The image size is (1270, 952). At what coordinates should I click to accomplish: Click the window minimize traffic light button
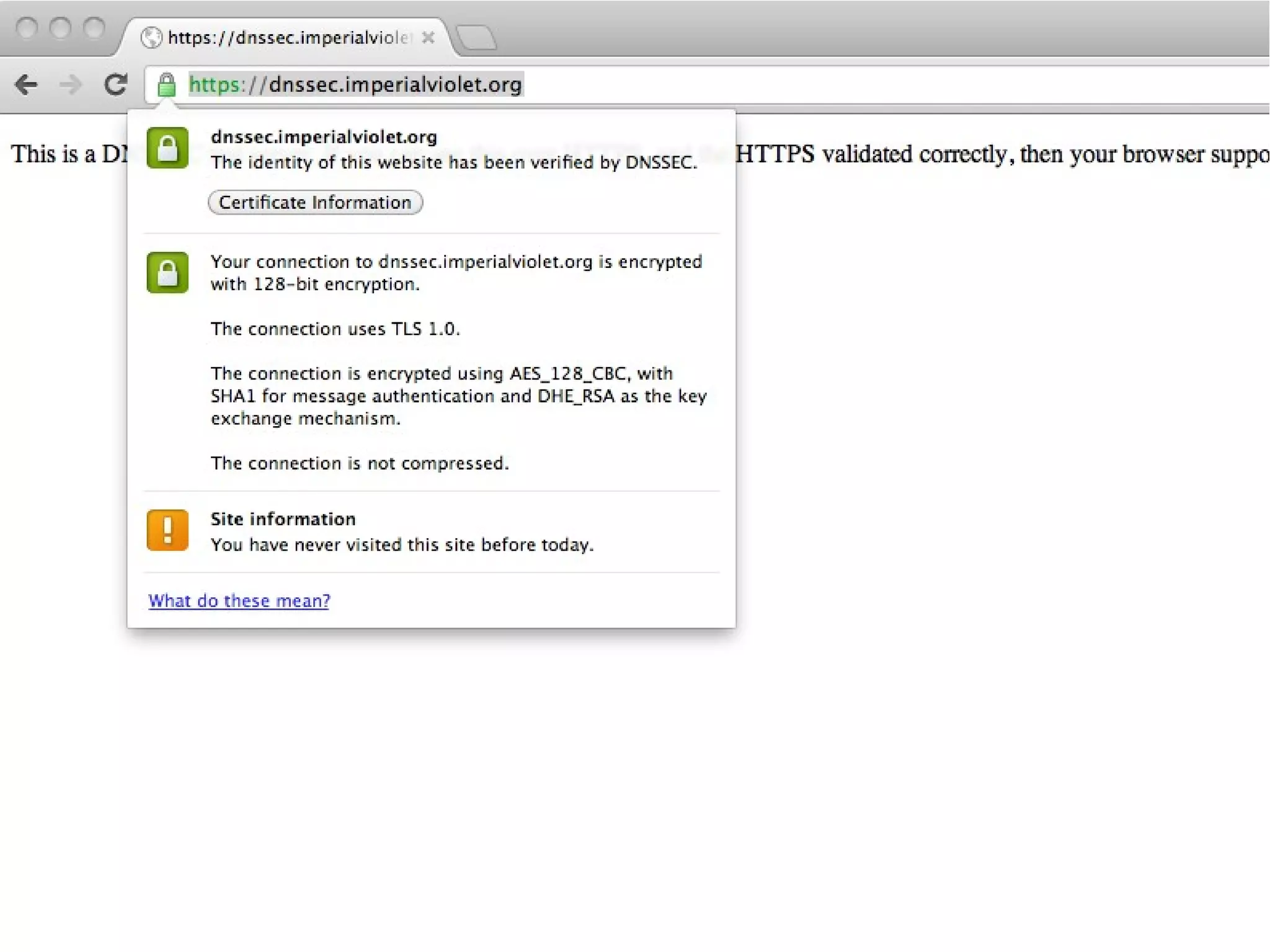pos(60,28)
